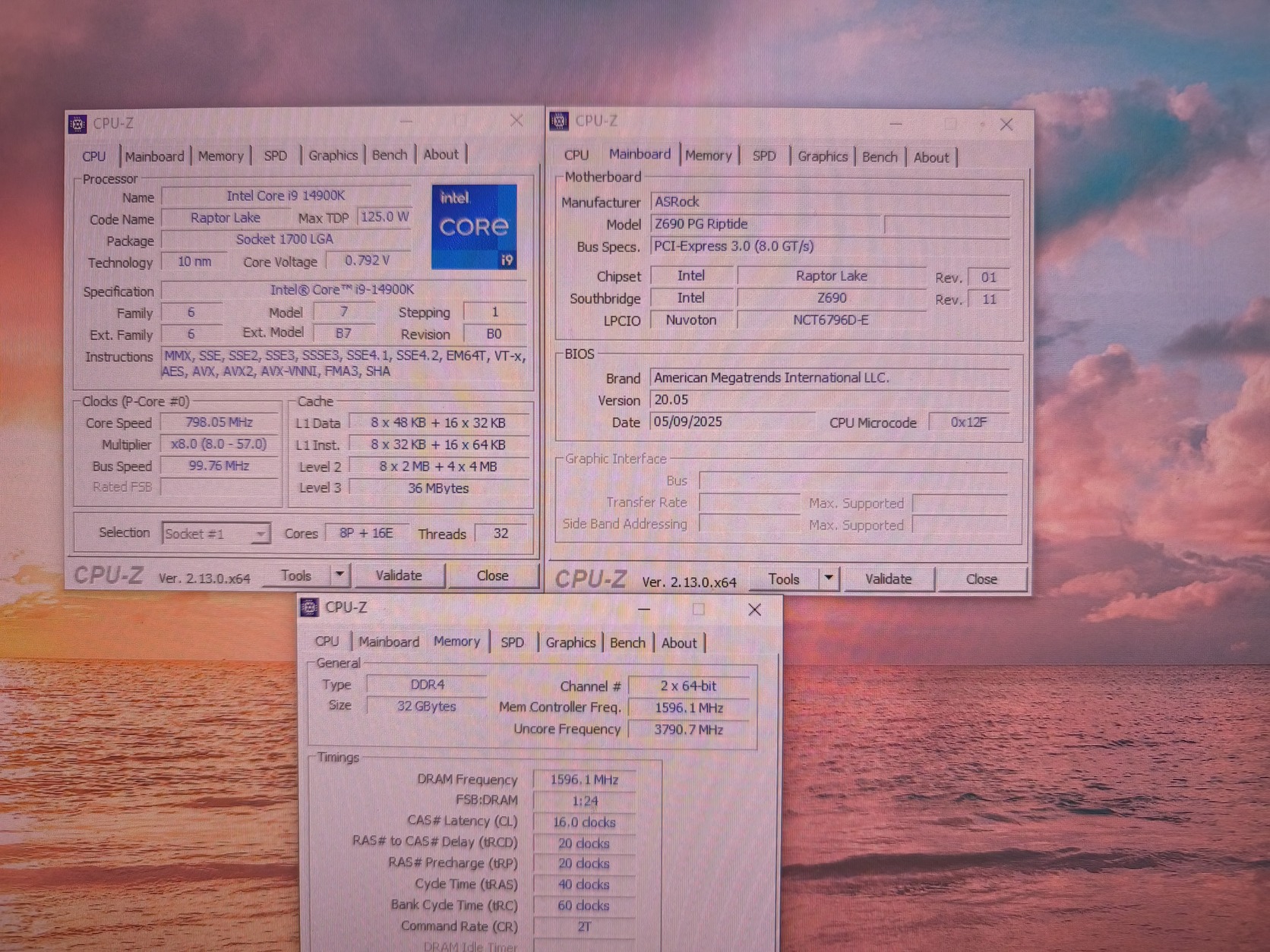
Task: Click the LPCIO chip value "NCT6796D-E"
Action: pyautogui.click(x=831, y=320)
